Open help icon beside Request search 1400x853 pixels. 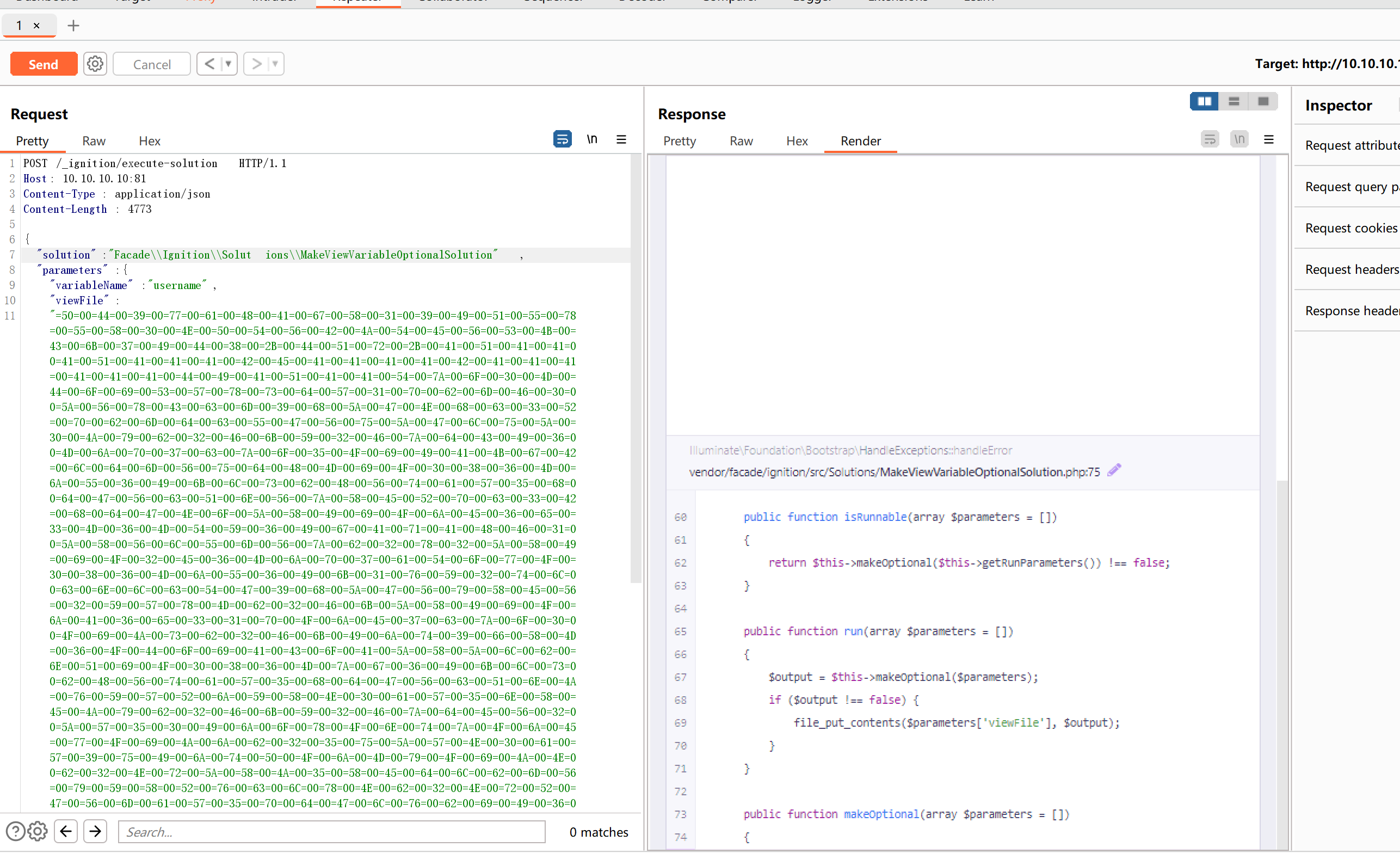[x=15, y=831]
